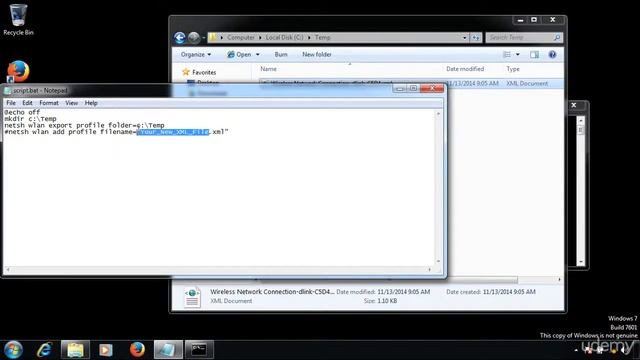Click the '@echo off' line in Notepad
Screen dimensions: 640x360
pos(22,112)
